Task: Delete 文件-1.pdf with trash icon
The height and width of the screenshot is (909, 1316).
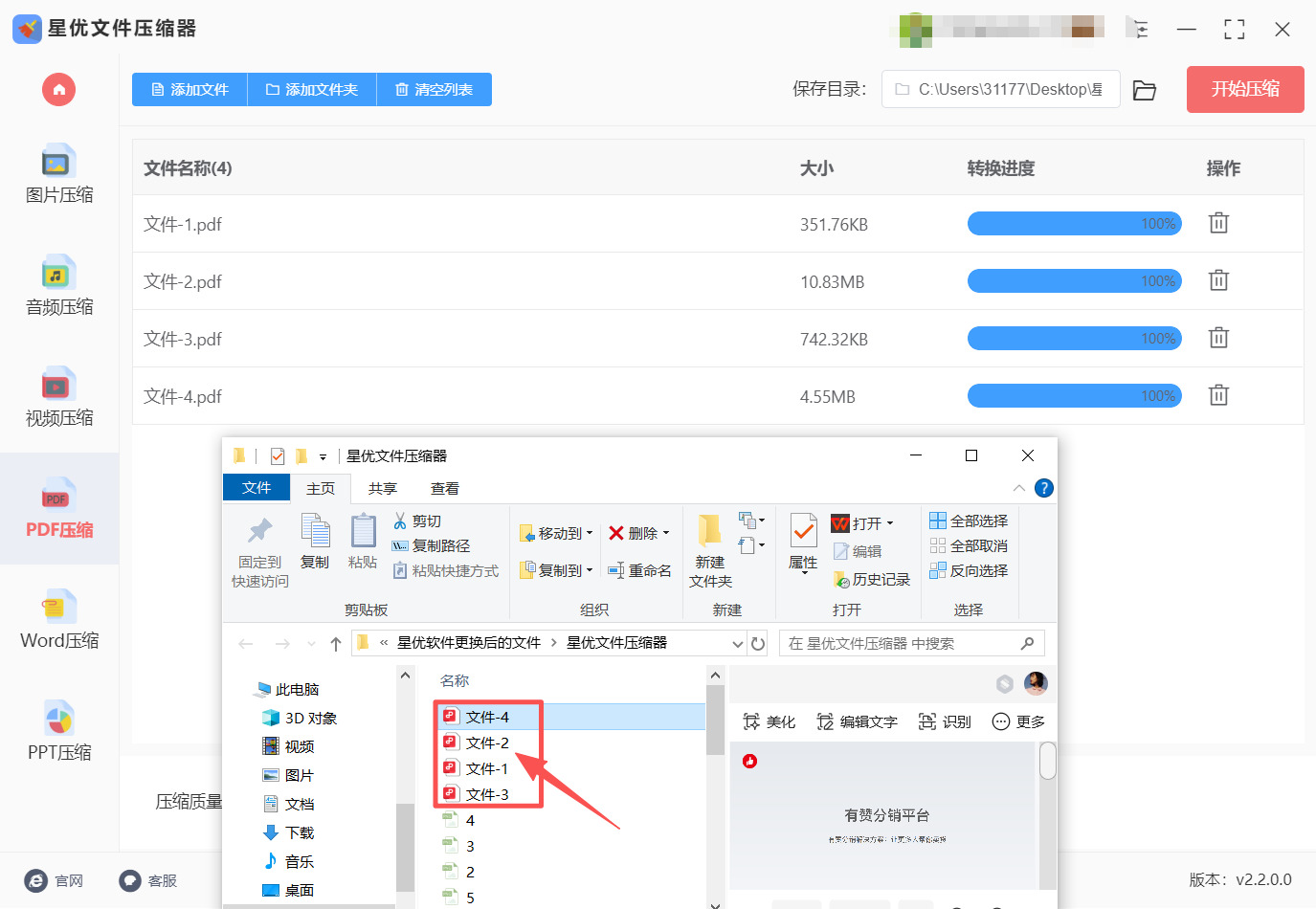Action: tap(1218, 223)
